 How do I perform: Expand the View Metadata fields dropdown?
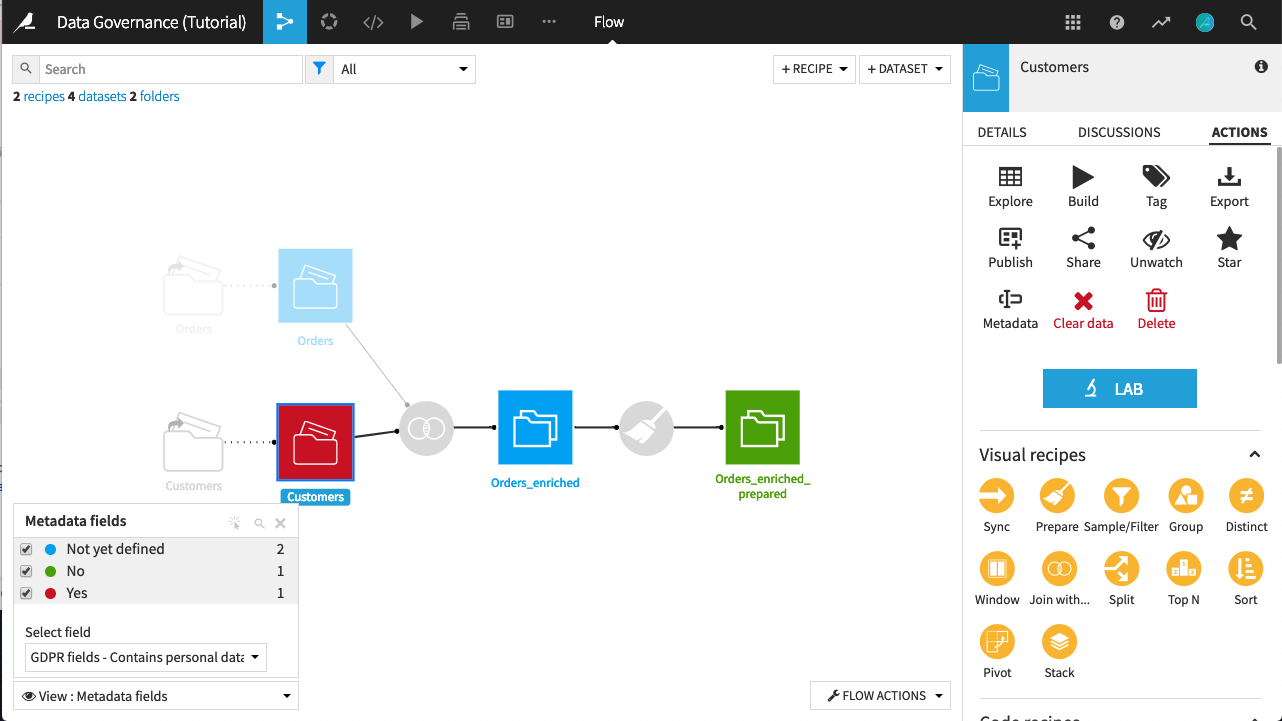point(156,696)
